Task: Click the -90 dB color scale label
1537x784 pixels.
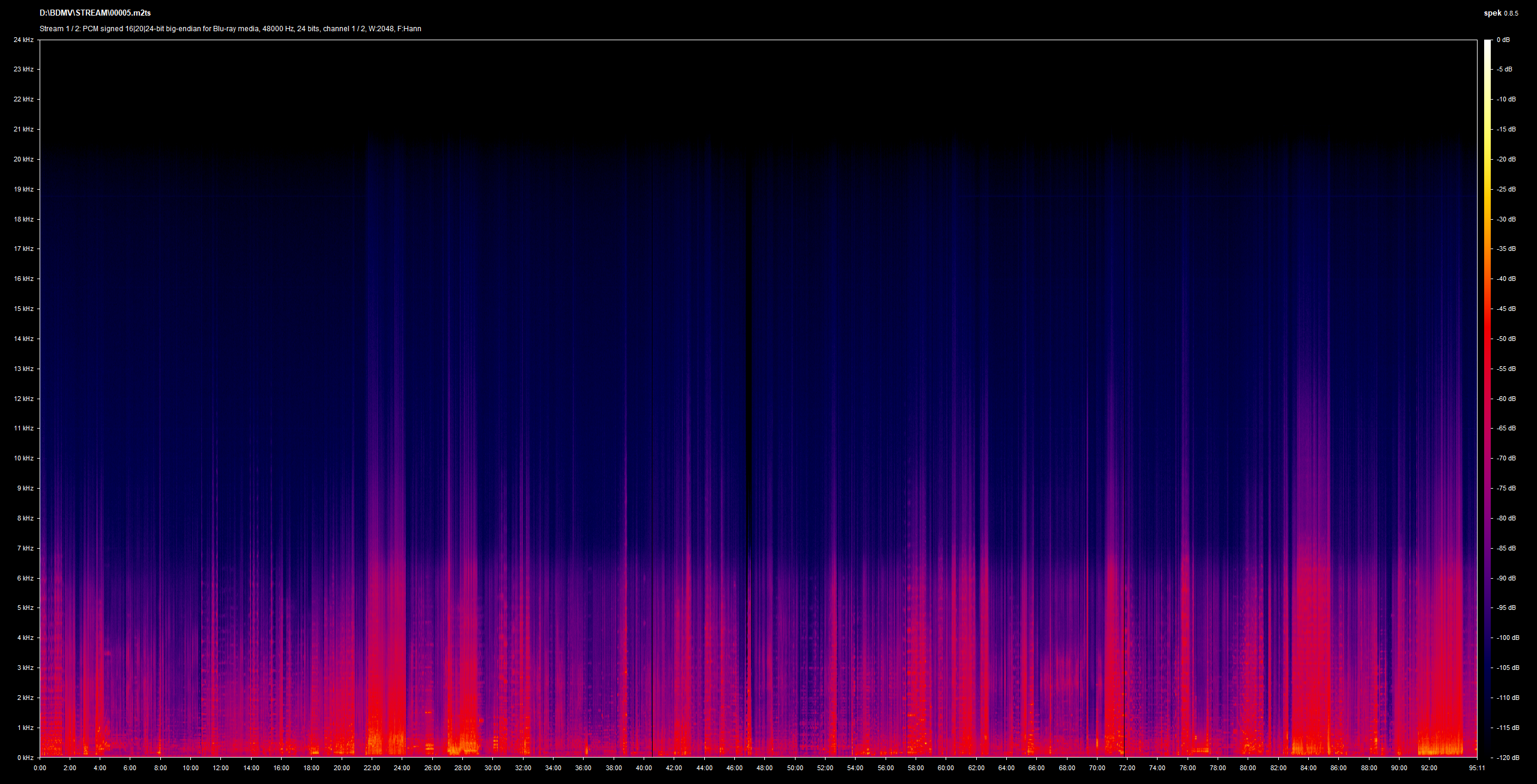Action: (x=1506, y=578)
